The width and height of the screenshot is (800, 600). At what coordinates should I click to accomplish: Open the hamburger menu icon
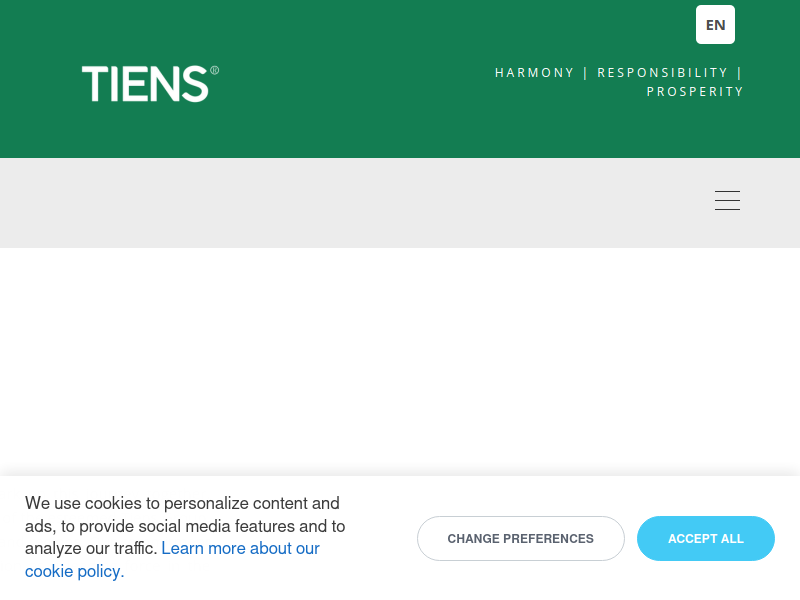coord(727,201)
